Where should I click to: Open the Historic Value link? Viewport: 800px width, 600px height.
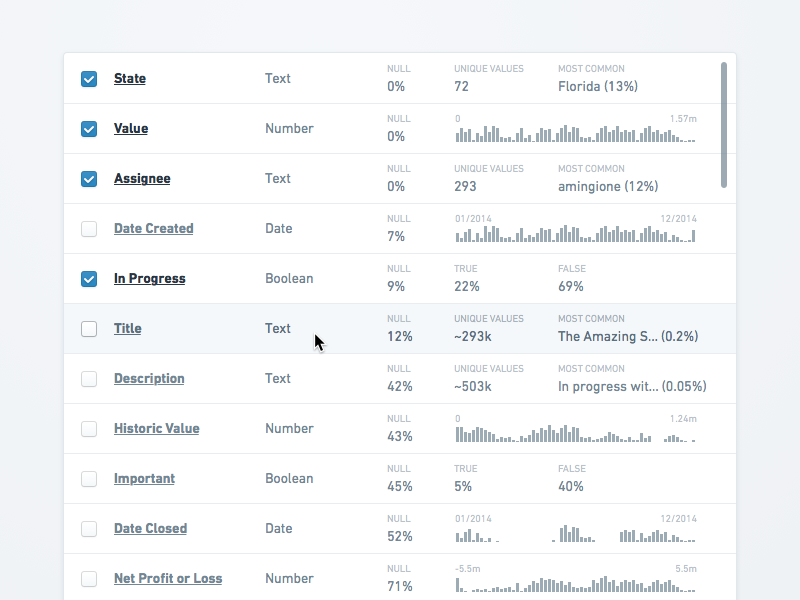(156, 429)
